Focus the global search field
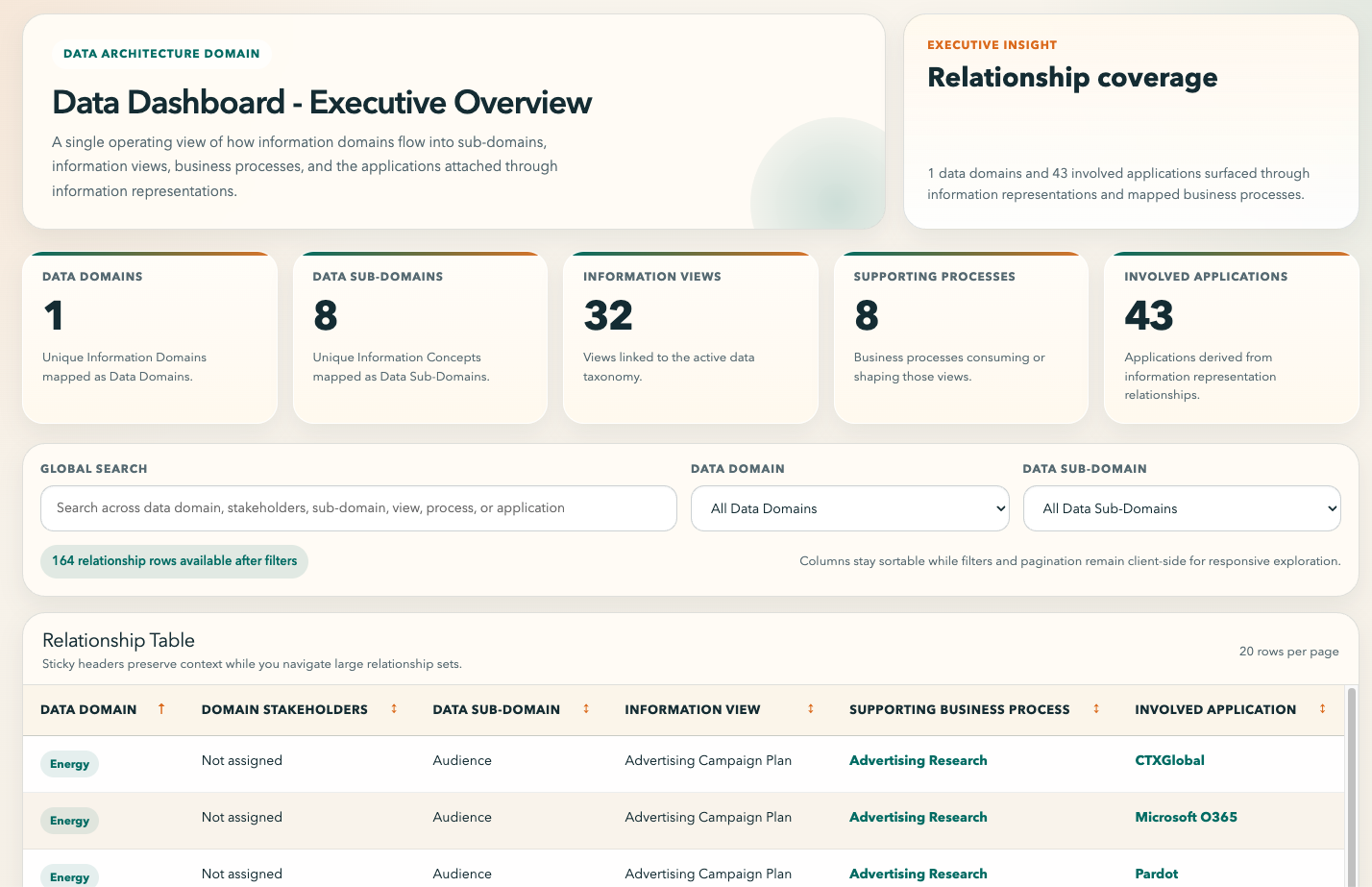1372x887 pixels. click(358, 508)
